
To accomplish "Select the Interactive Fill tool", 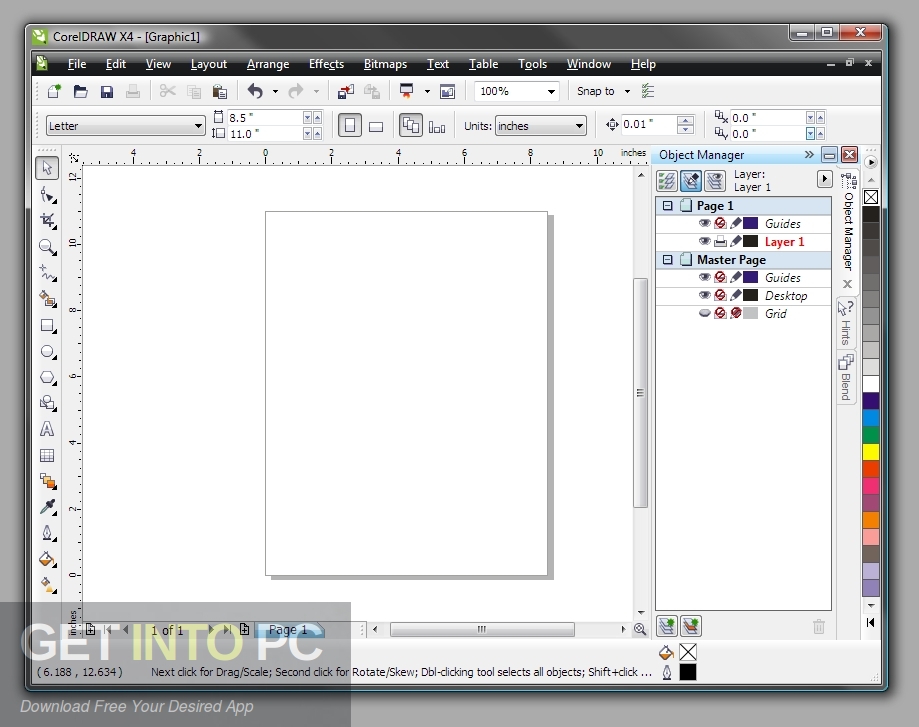I will (x=47, y=585).
